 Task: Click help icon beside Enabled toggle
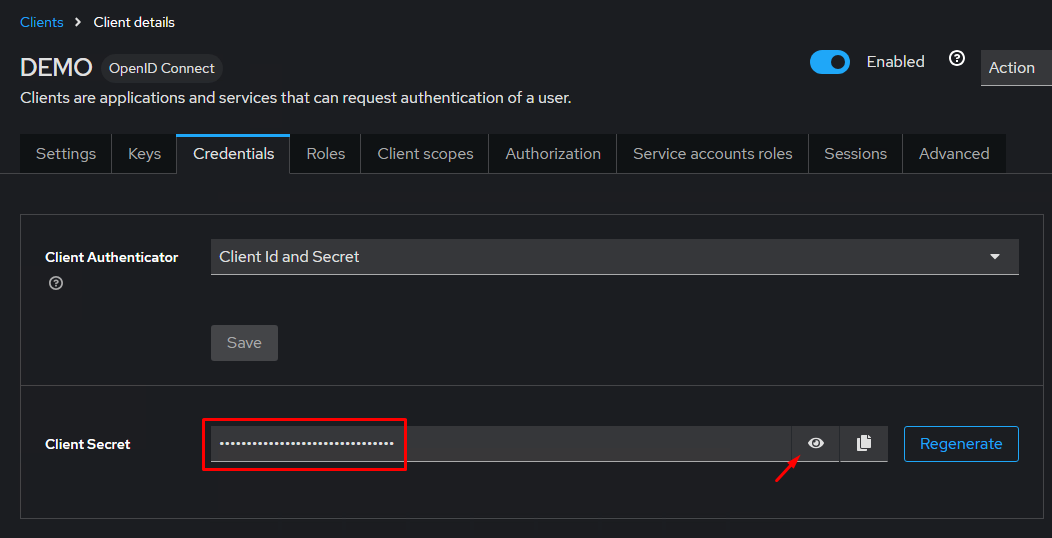point(957,59)
